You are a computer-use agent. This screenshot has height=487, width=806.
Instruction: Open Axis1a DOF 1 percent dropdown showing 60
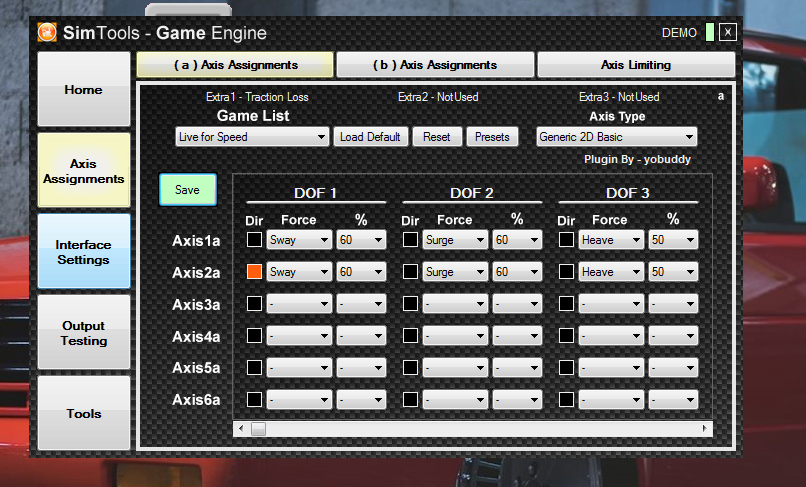coord(361,240)
